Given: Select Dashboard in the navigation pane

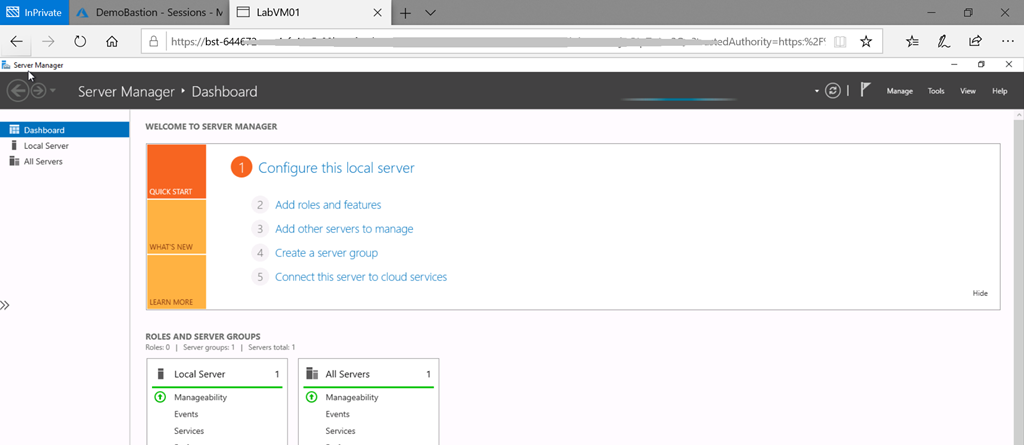Looking at the screenshot, I should 65,130.
